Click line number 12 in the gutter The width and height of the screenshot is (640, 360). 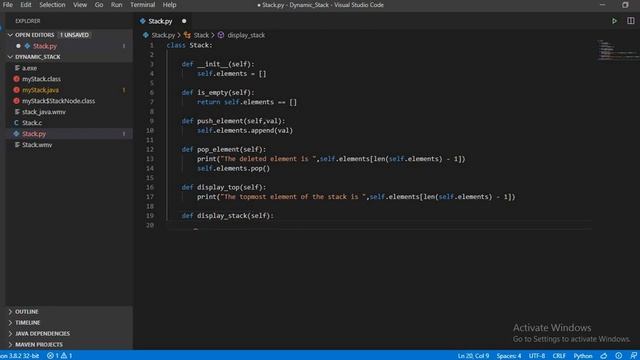coord(150,149)
